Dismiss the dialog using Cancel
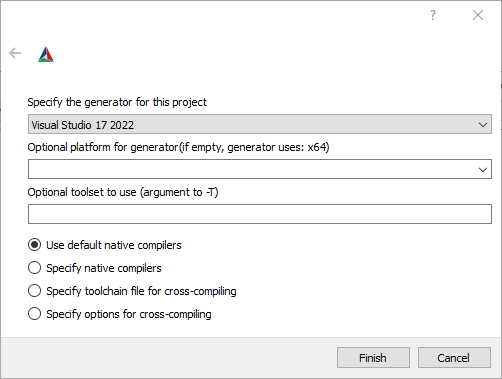The image size is (502, 379). click(x=454, y=358)
